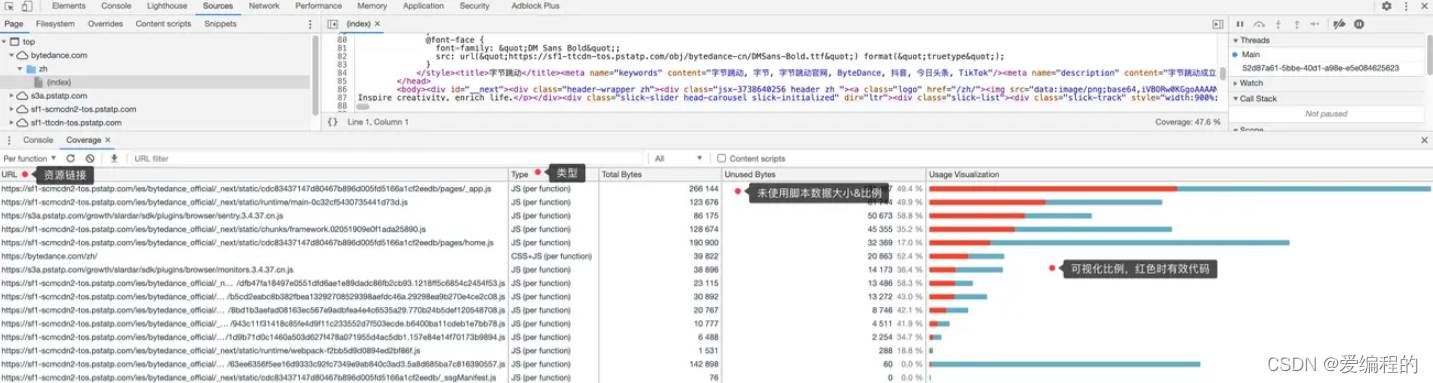Clear all coverage data

90,158
